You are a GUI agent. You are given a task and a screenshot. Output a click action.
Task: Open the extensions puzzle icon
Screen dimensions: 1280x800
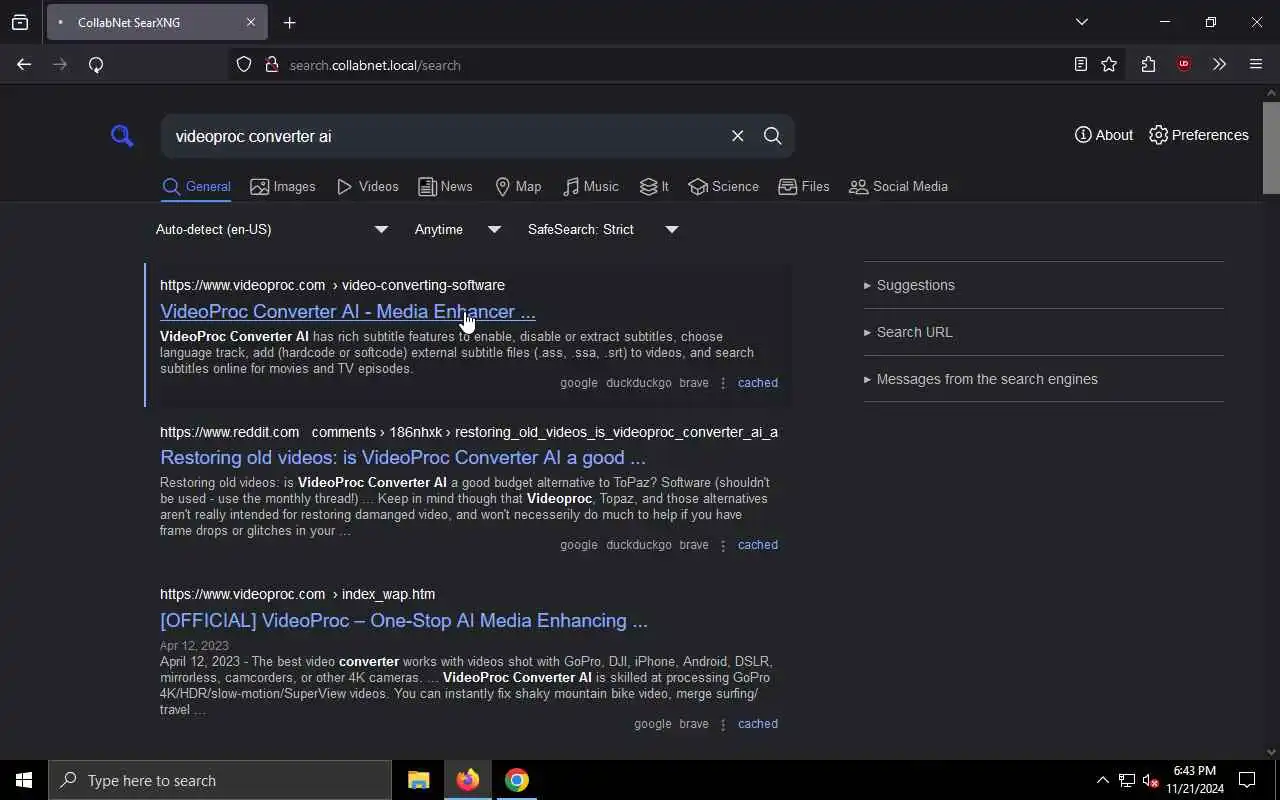(1148, 65)
